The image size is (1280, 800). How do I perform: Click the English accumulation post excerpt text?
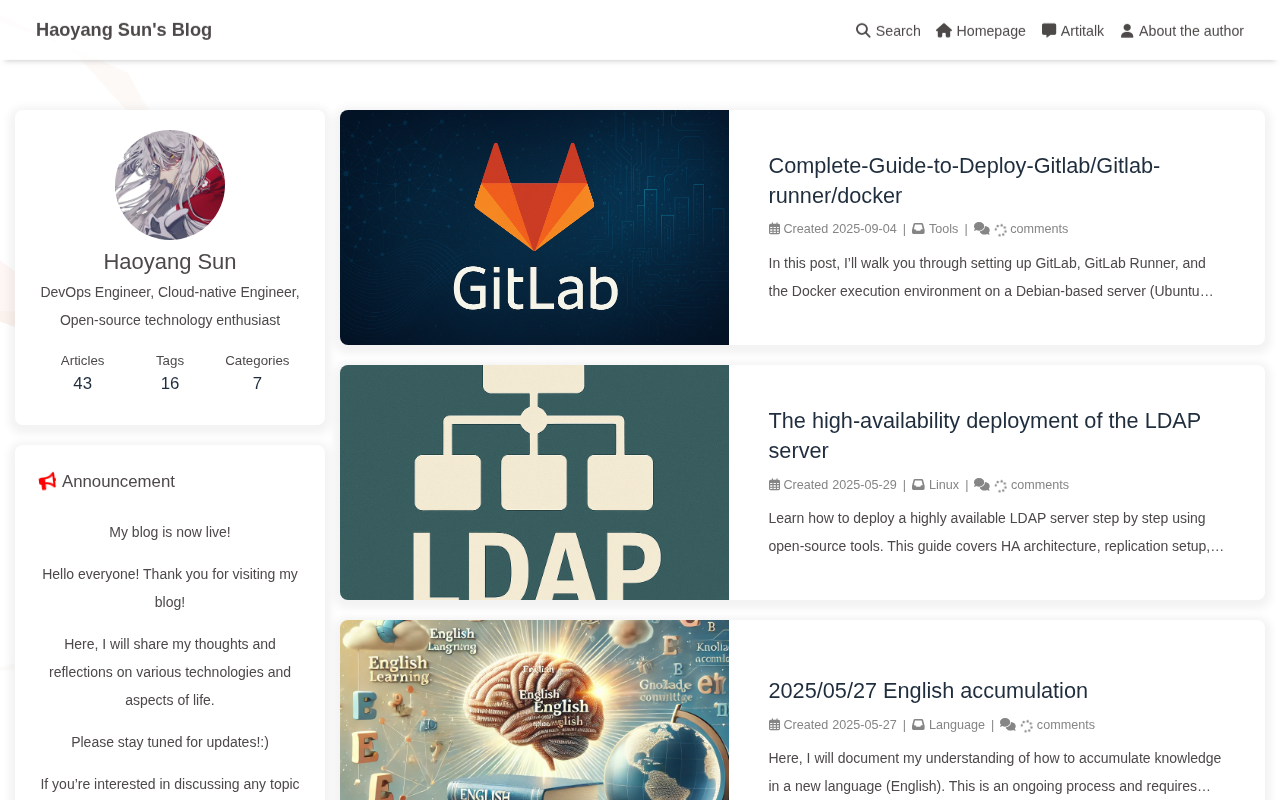click(996, 772)
